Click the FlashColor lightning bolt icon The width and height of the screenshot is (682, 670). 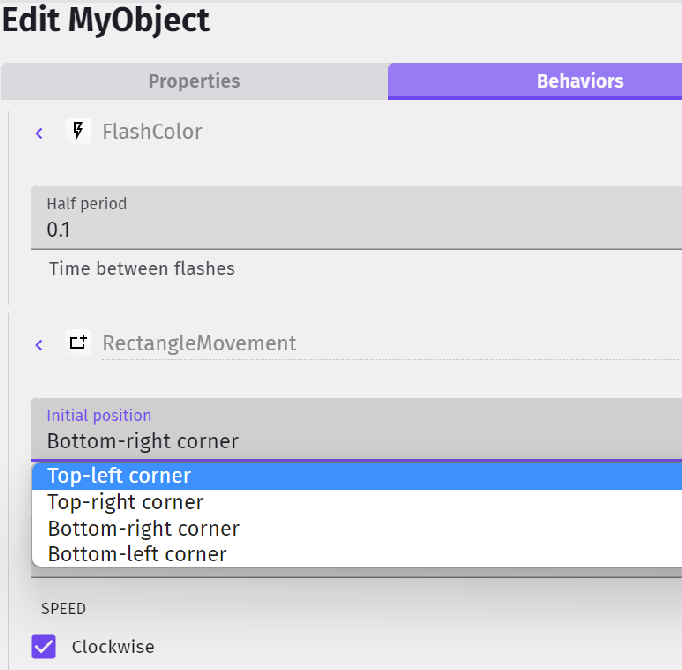click(78, 131)
